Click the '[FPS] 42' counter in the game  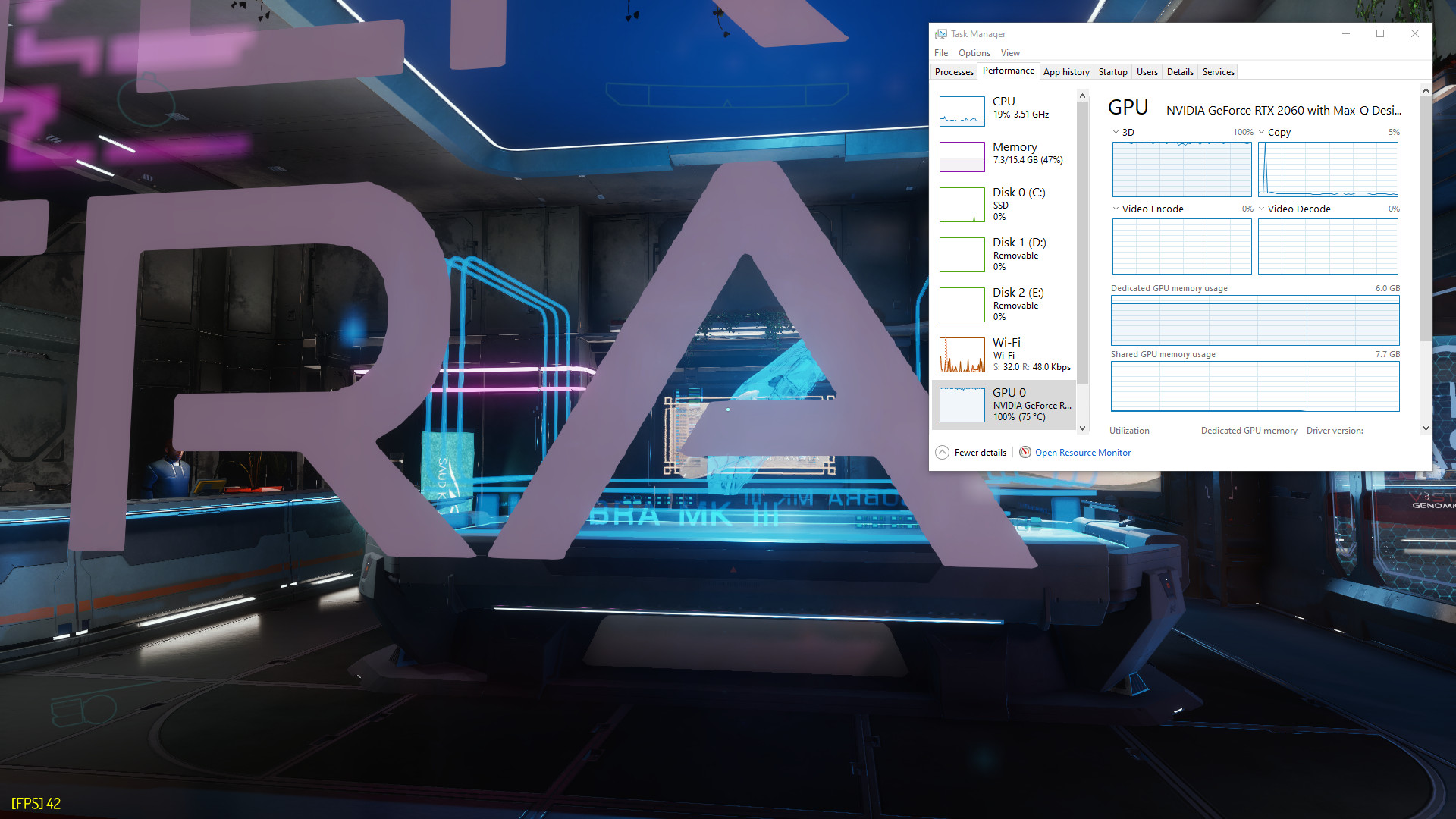point(36,803)
